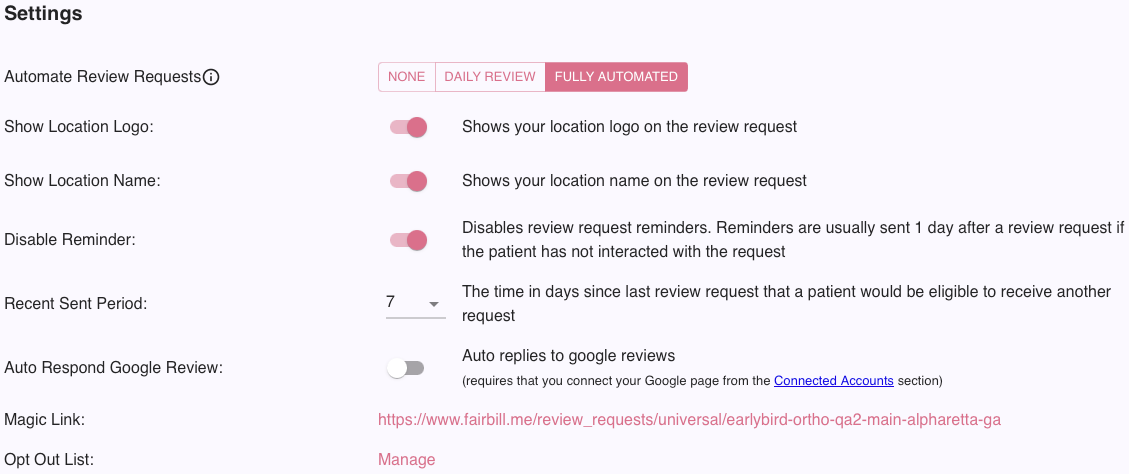
Task: Click the 'The time in days since last review request' description
Action: 787,303
